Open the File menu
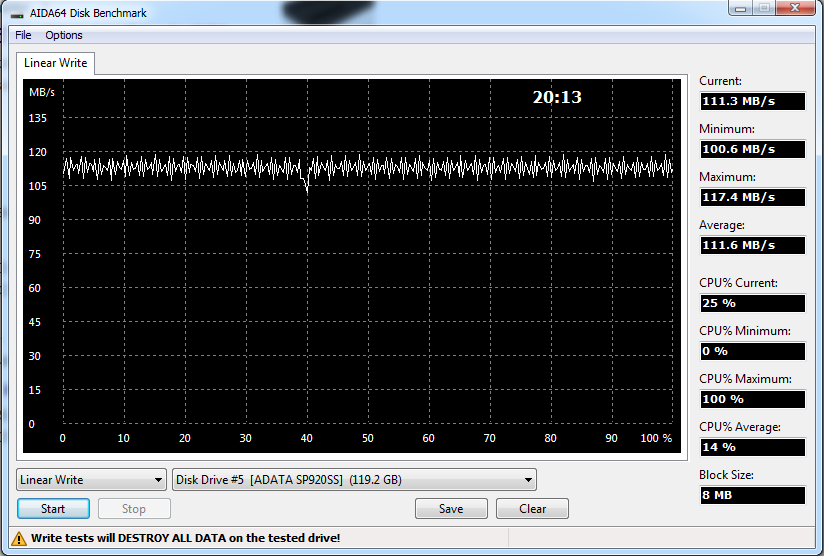The image size is (824, 556). [x=23, y=35]
